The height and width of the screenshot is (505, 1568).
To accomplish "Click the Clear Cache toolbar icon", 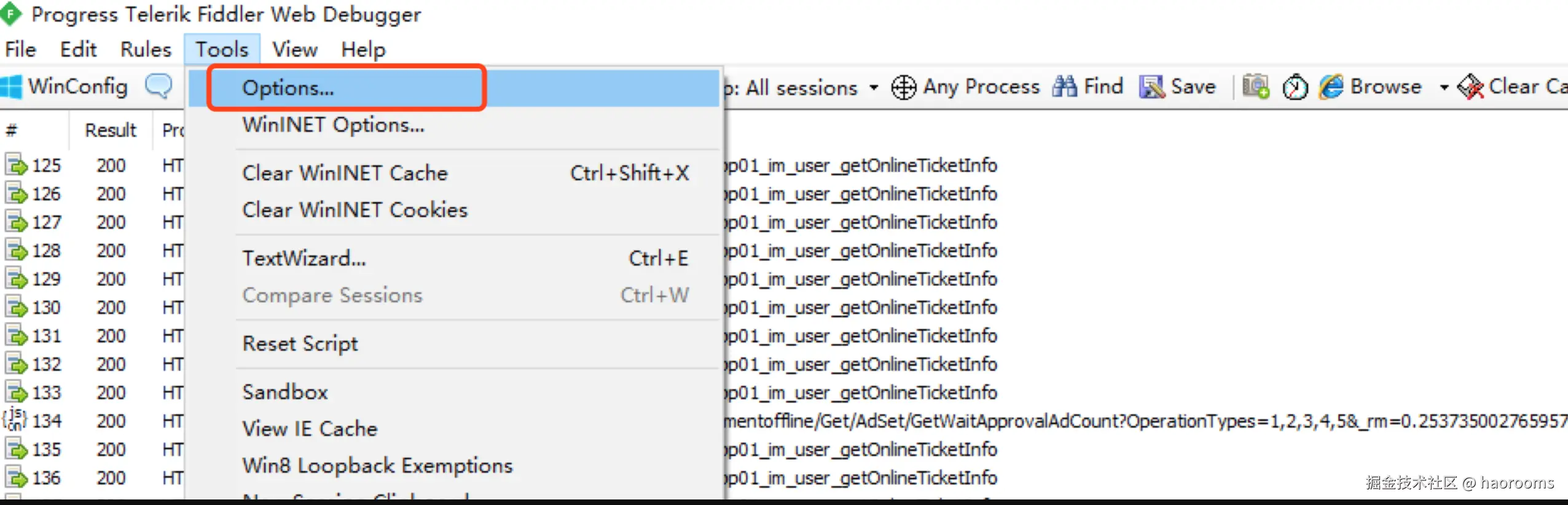I will (x=1470, y=87).
